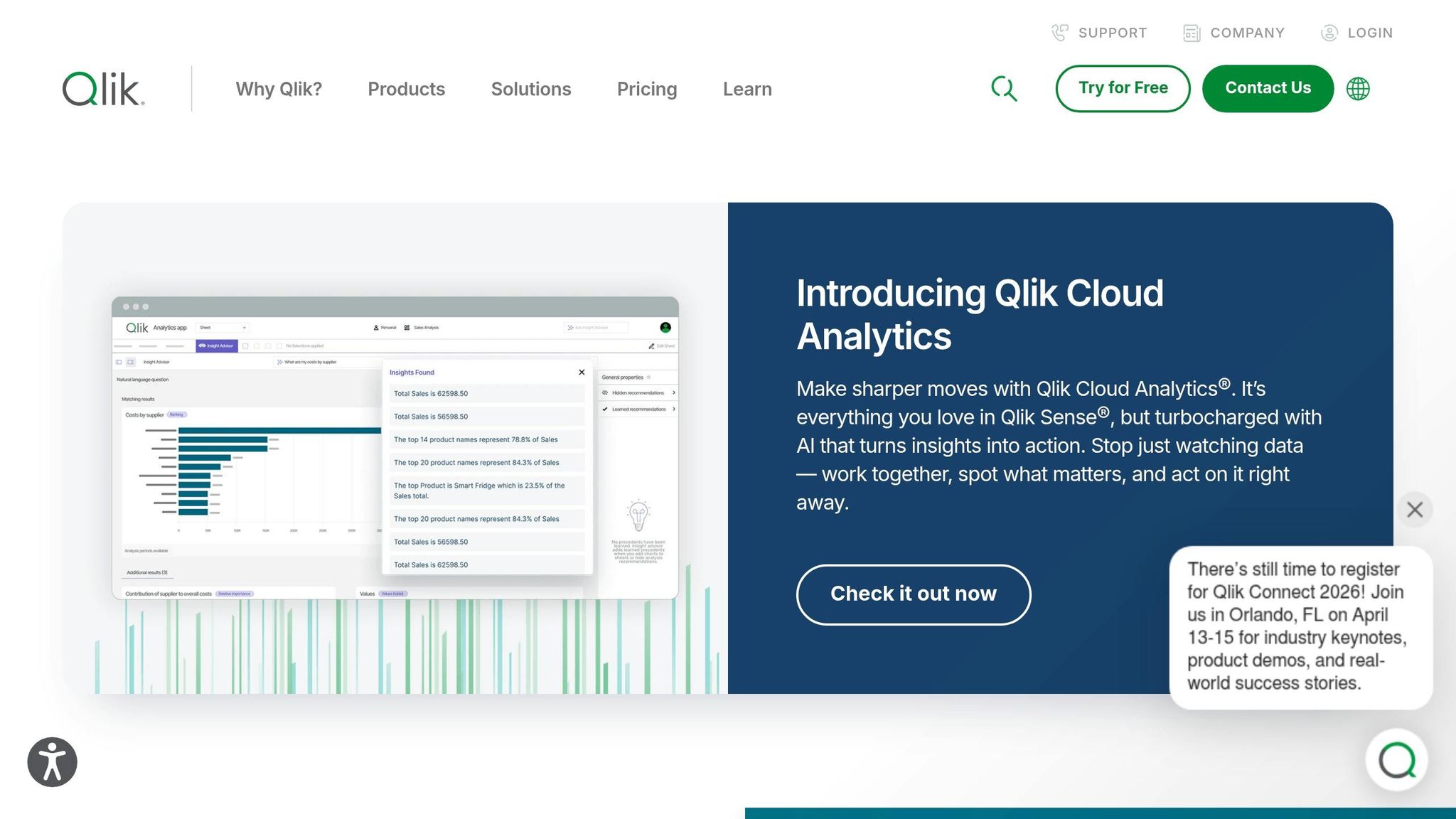Click the Contact Us button
The image size is (1456, 819).
[x=1268, y=88]
